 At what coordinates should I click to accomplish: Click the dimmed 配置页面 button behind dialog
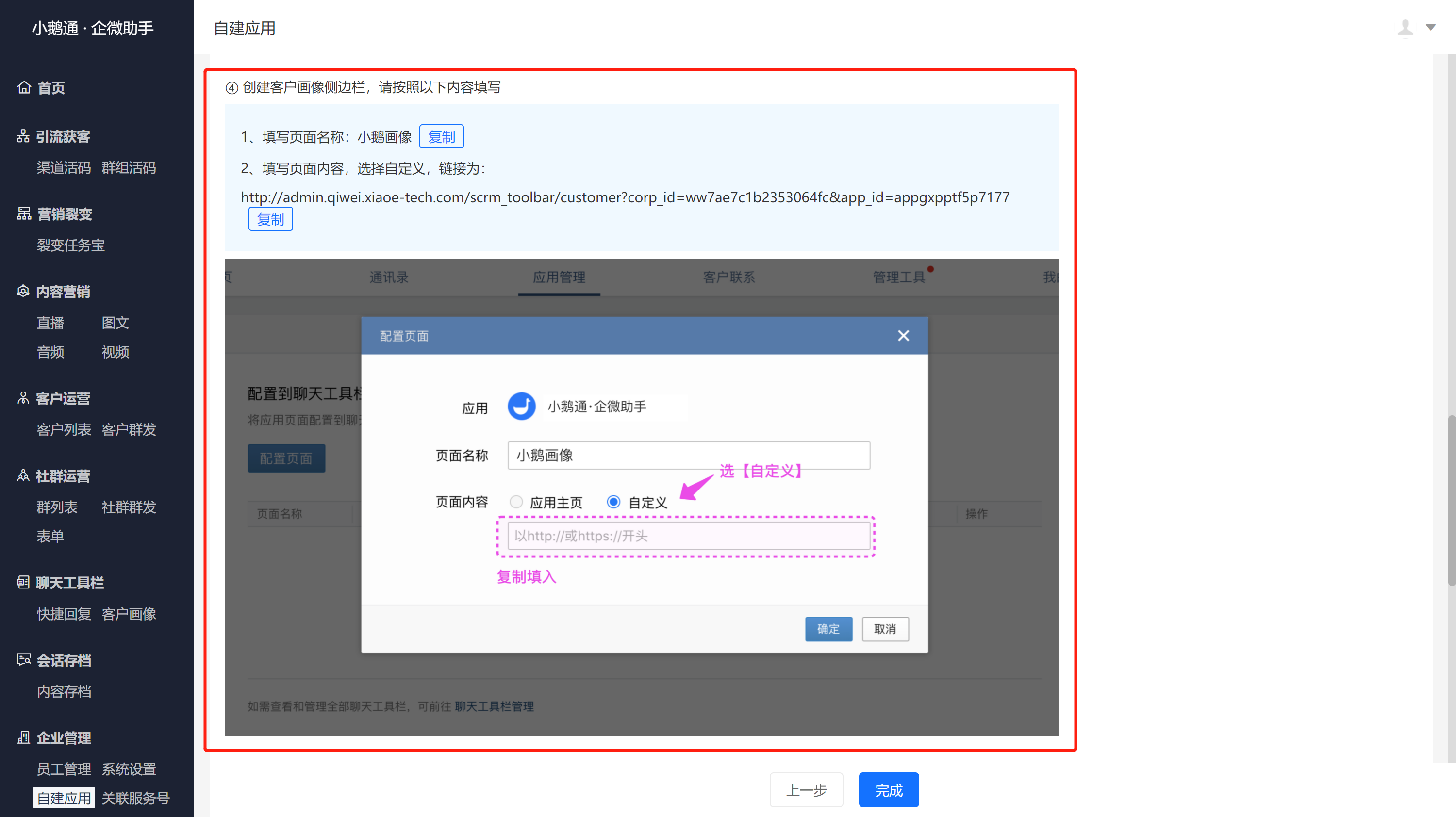pos(286,458)
